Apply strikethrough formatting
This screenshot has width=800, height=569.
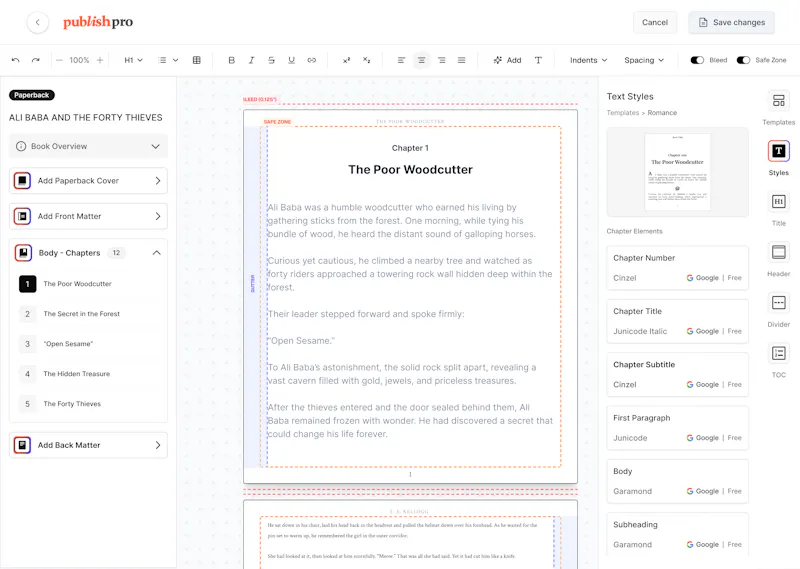pyautogui.click(x=271, y=60)
